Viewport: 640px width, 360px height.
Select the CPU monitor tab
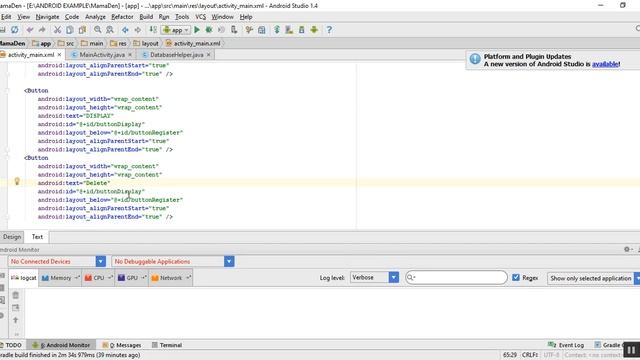[x=98, y=278]
